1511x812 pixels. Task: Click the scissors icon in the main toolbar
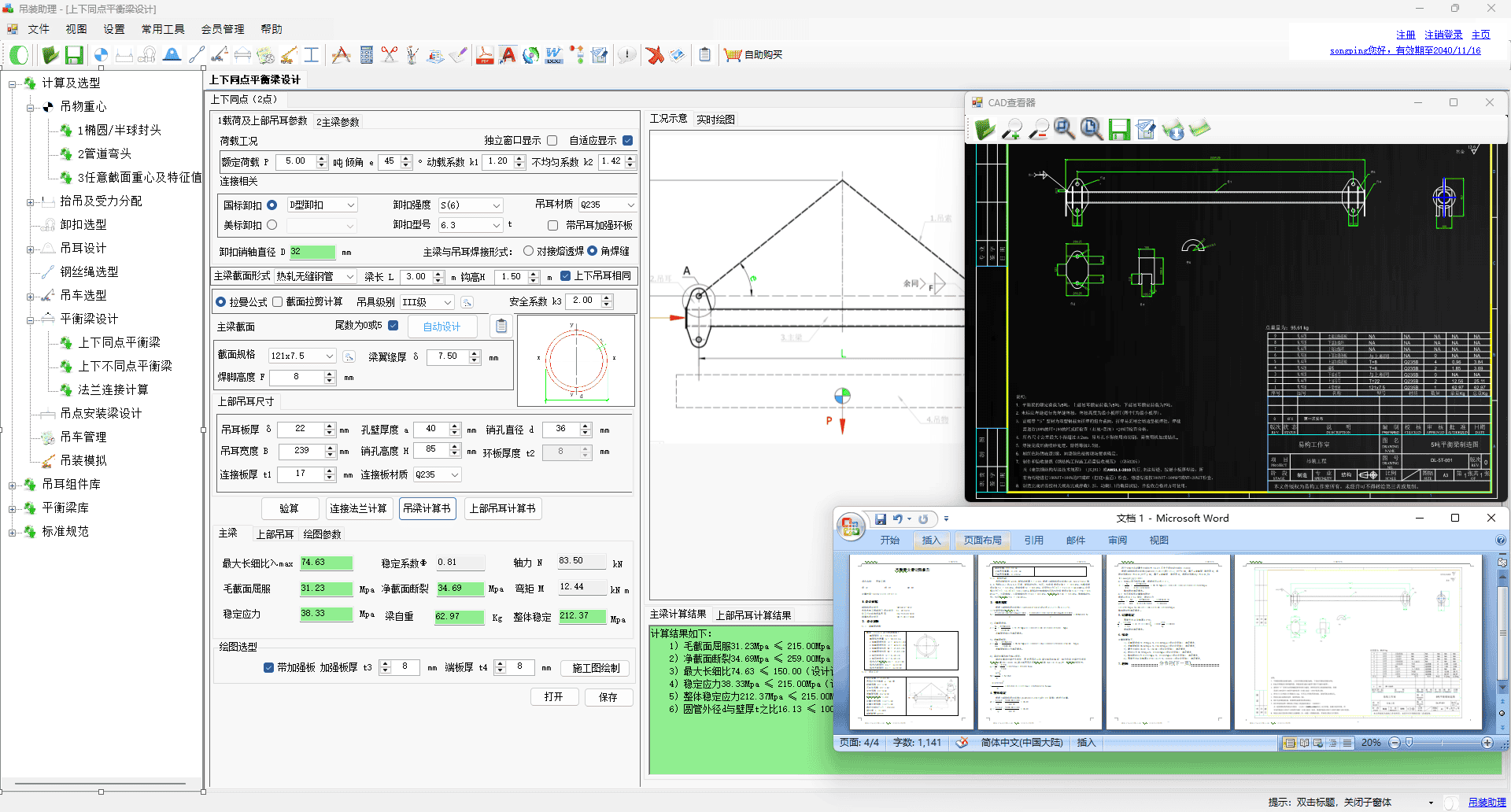point(390,55)
